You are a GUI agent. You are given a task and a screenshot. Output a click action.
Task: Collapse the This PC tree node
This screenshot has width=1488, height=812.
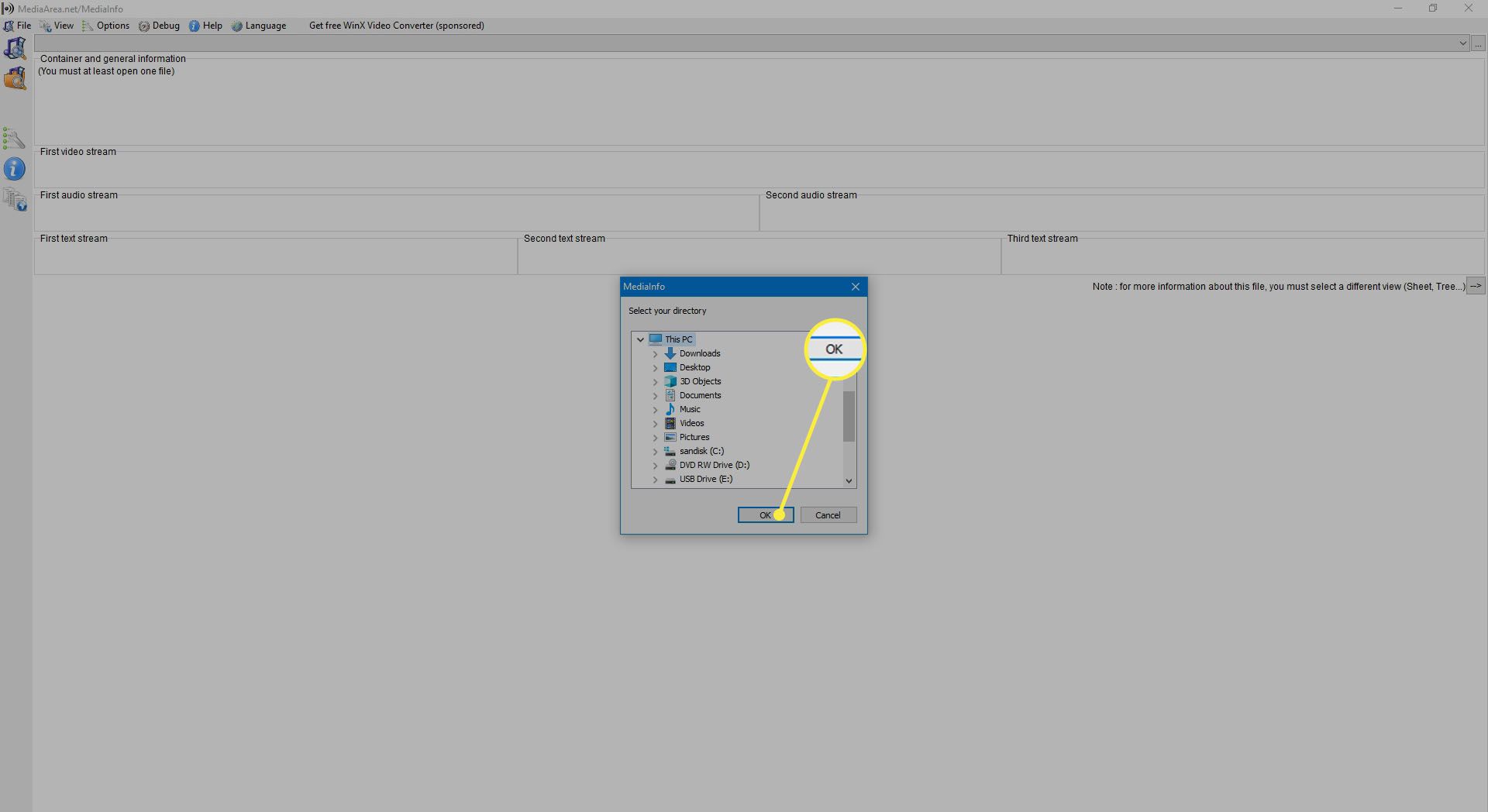point(640,339)
